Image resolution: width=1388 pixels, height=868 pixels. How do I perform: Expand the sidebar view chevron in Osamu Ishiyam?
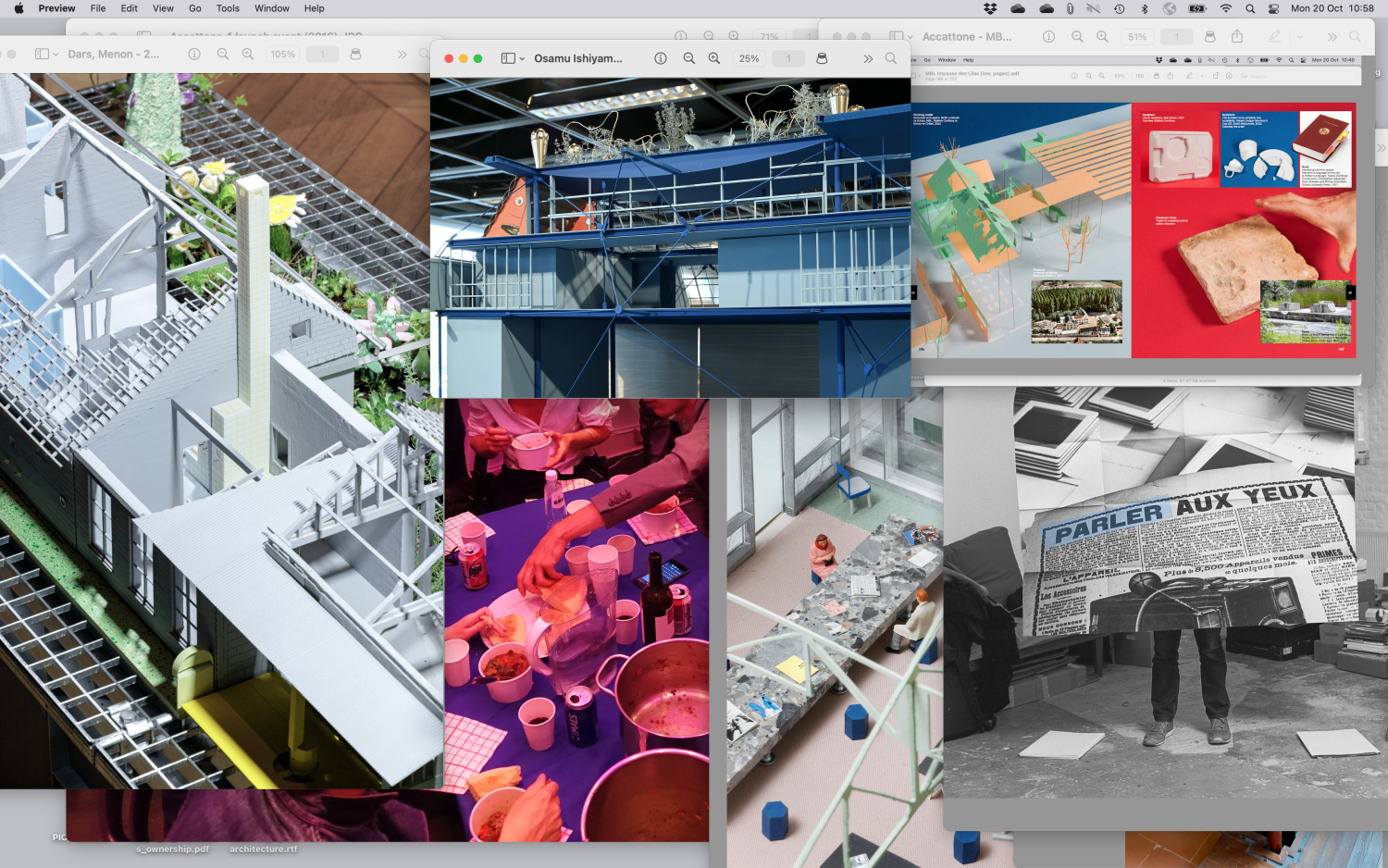(522, 58)
